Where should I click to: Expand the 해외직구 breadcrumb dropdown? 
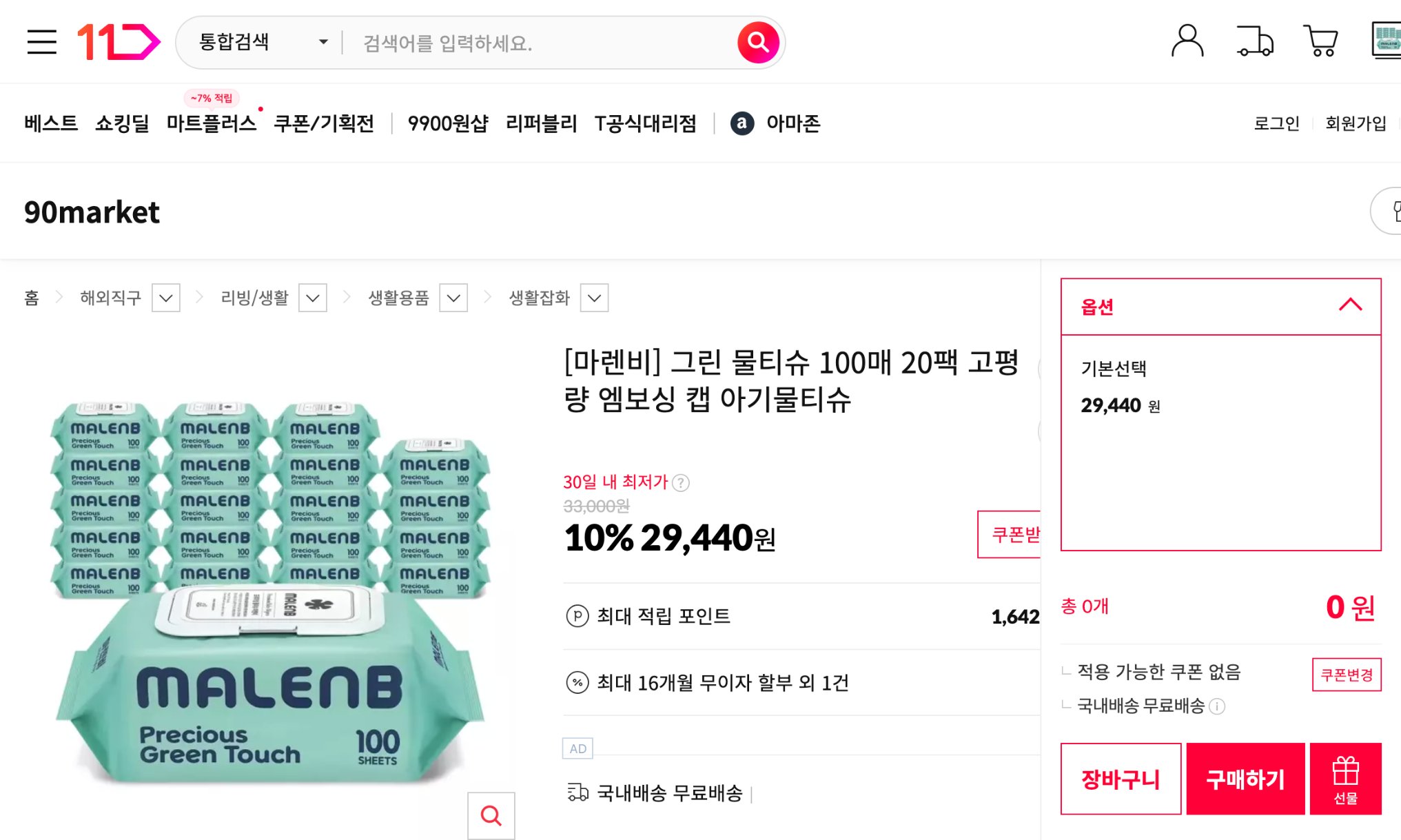pos(165,298)
